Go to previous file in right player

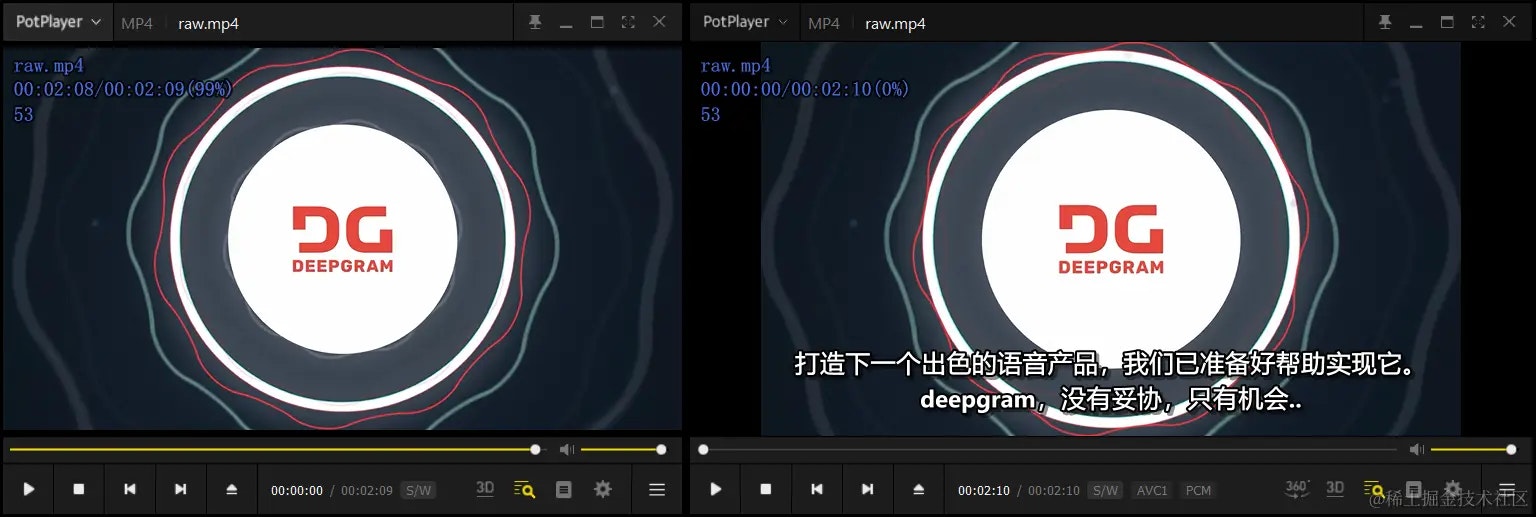[x=817, y=489]
